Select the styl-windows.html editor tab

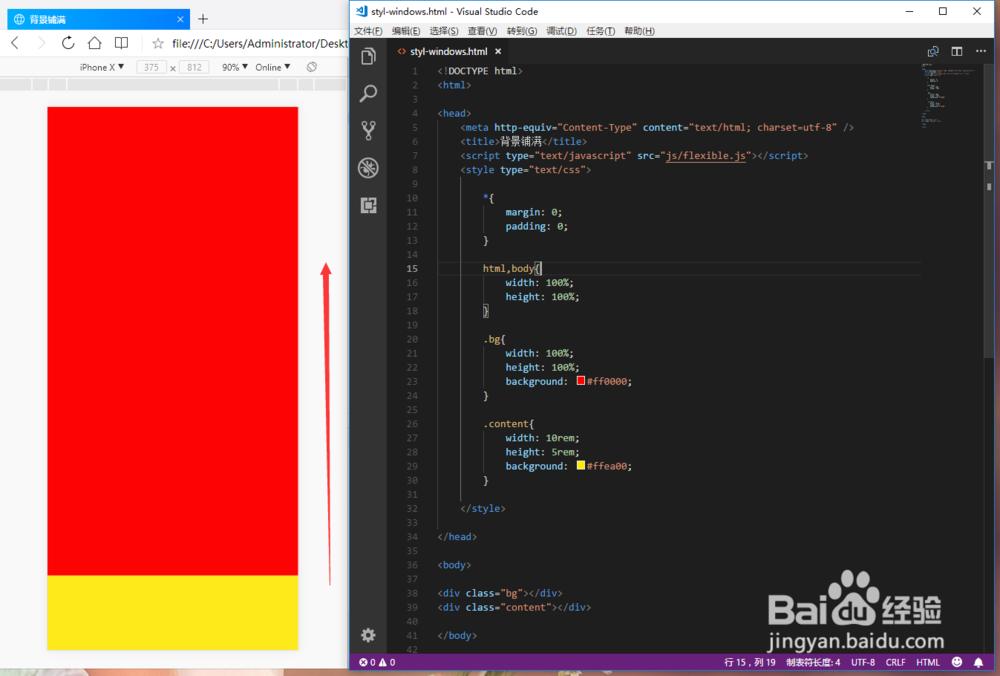(448, 52)
